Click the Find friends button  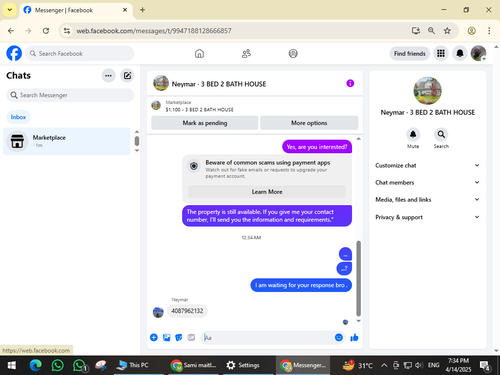[410, 53]
